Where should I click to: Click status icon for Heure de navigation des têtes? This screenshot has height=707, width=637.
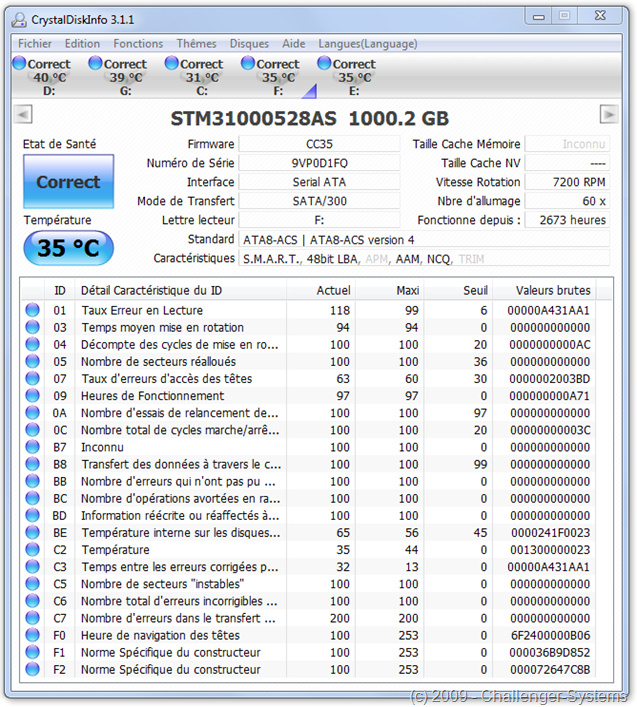tap(32, 636)
